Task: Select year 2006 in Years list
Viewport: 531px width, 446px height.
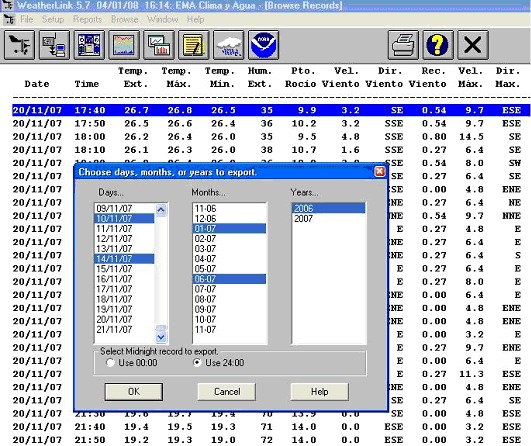Action: click(328, 208)
